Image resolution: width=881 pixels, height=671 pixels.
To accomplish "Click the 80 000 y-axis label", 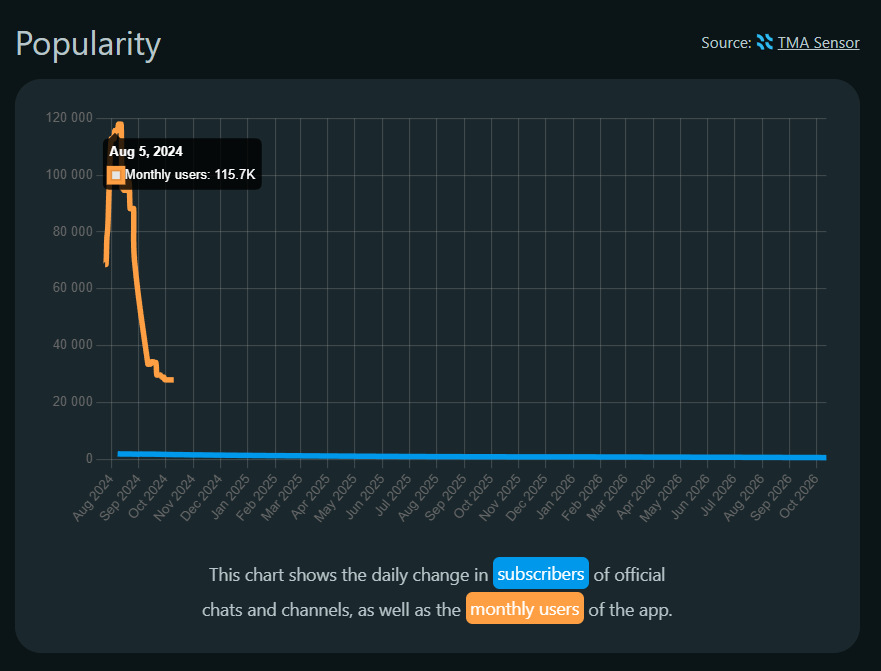I will click(x=72, y=232).
